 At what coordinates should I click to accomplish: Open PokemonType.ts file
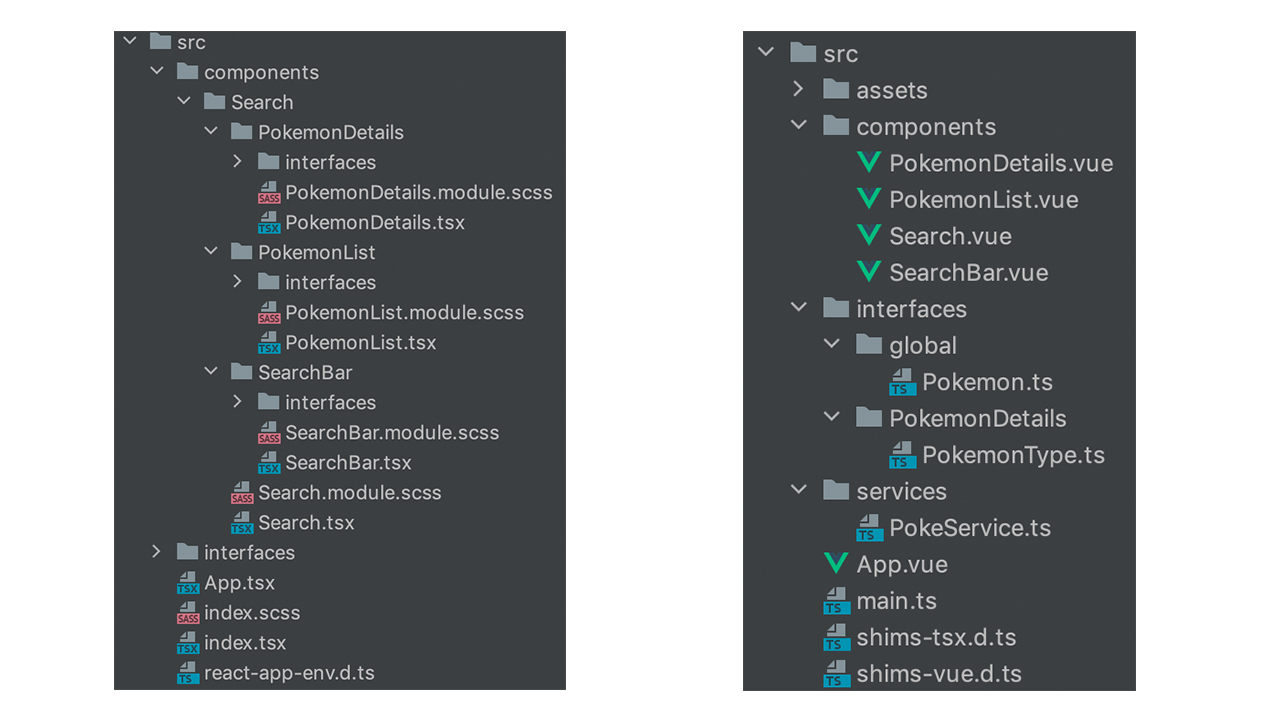[x=1013, y=455]
